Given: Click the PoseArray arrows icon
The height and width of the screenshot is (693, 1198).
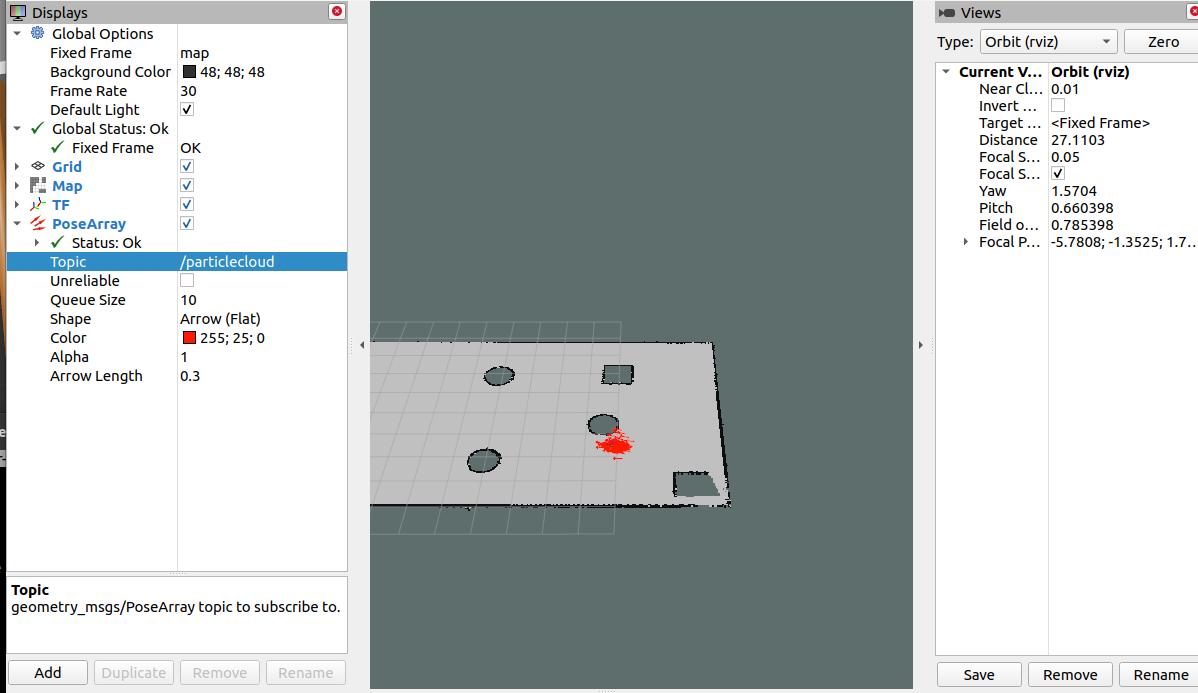Looking at the screenshot, I should coord(37,223).
